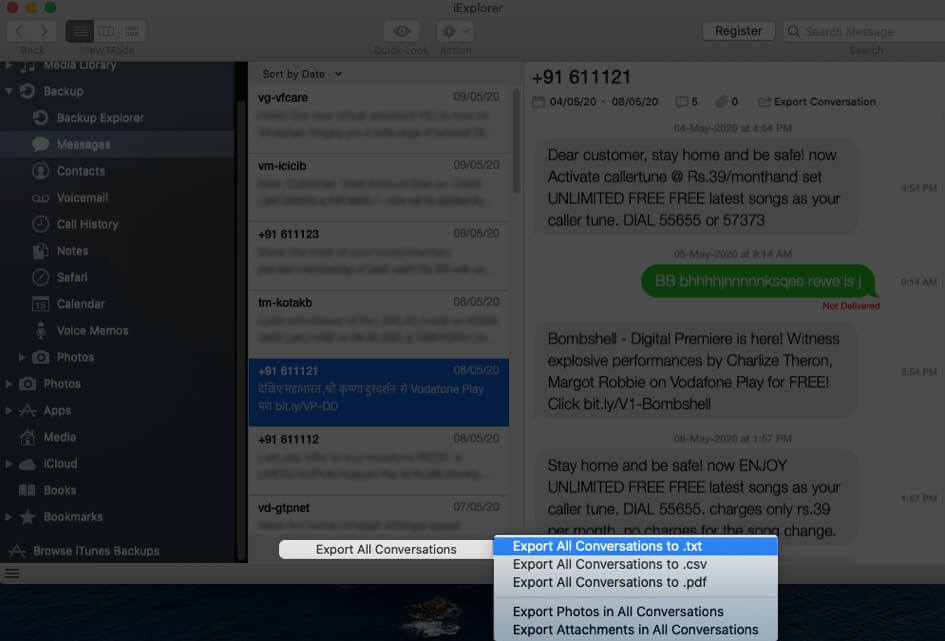Screen dimensions: 945x641
Task: Choose Export All Conversations to .csv
Action: [635, 564]
